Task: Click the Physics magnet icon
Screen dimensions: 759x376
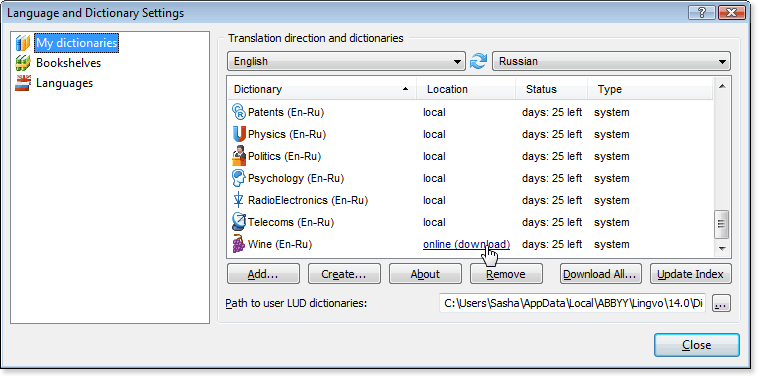Action: [x=239, y=134]
